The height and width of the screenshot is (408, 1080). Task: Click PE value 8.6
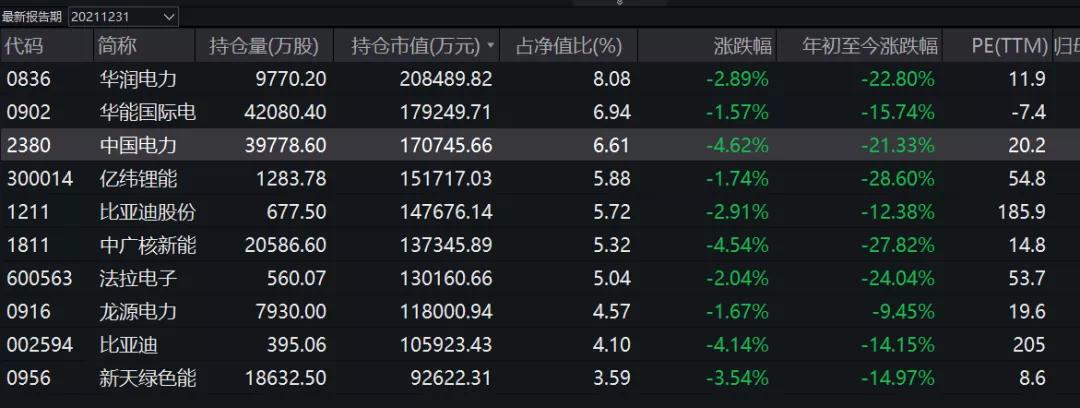pyautogui.click(x=1031, y=378)
